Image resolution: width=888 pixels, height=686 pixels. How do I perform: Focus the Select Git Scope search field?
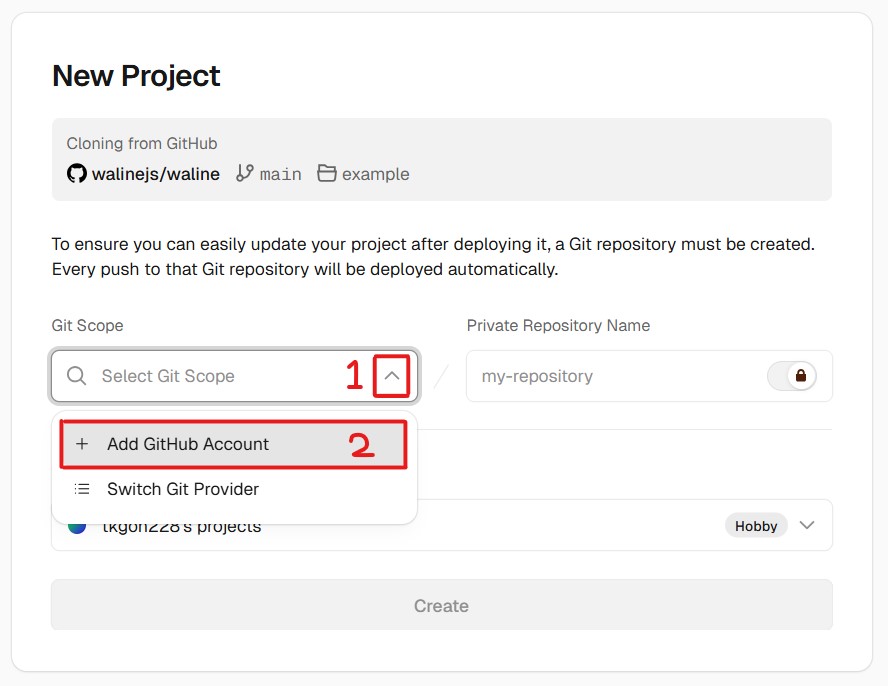(x=200, y=376)
